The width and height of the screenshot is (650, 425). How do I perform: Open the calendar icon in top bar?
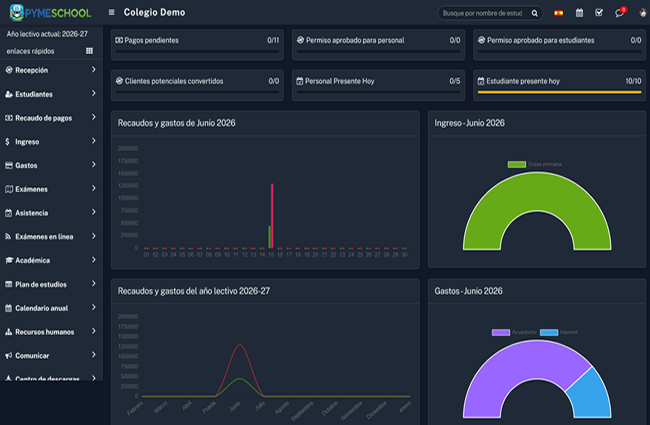tap(580, 13)
